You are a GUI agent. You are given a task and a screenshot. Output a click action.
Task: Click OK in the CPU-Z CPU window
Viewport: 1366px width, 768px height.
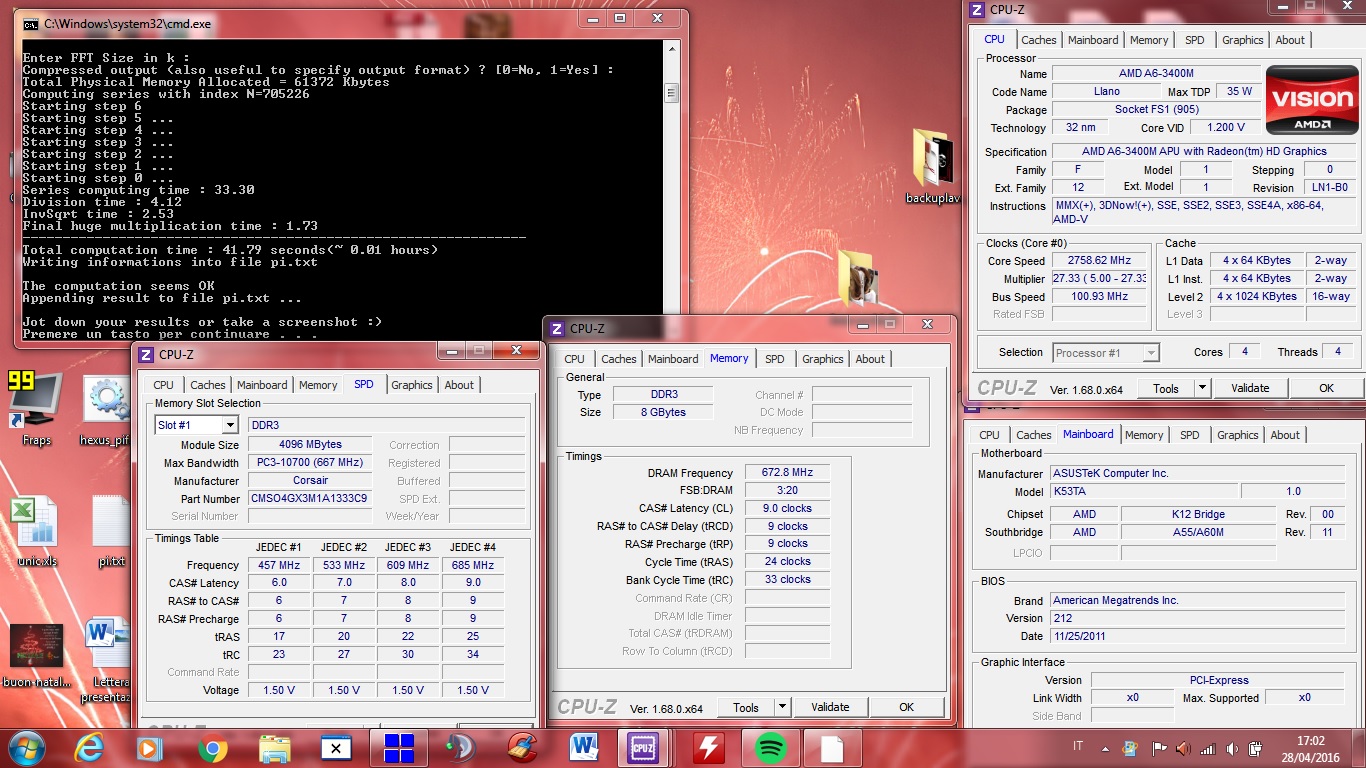[1326, 388]
